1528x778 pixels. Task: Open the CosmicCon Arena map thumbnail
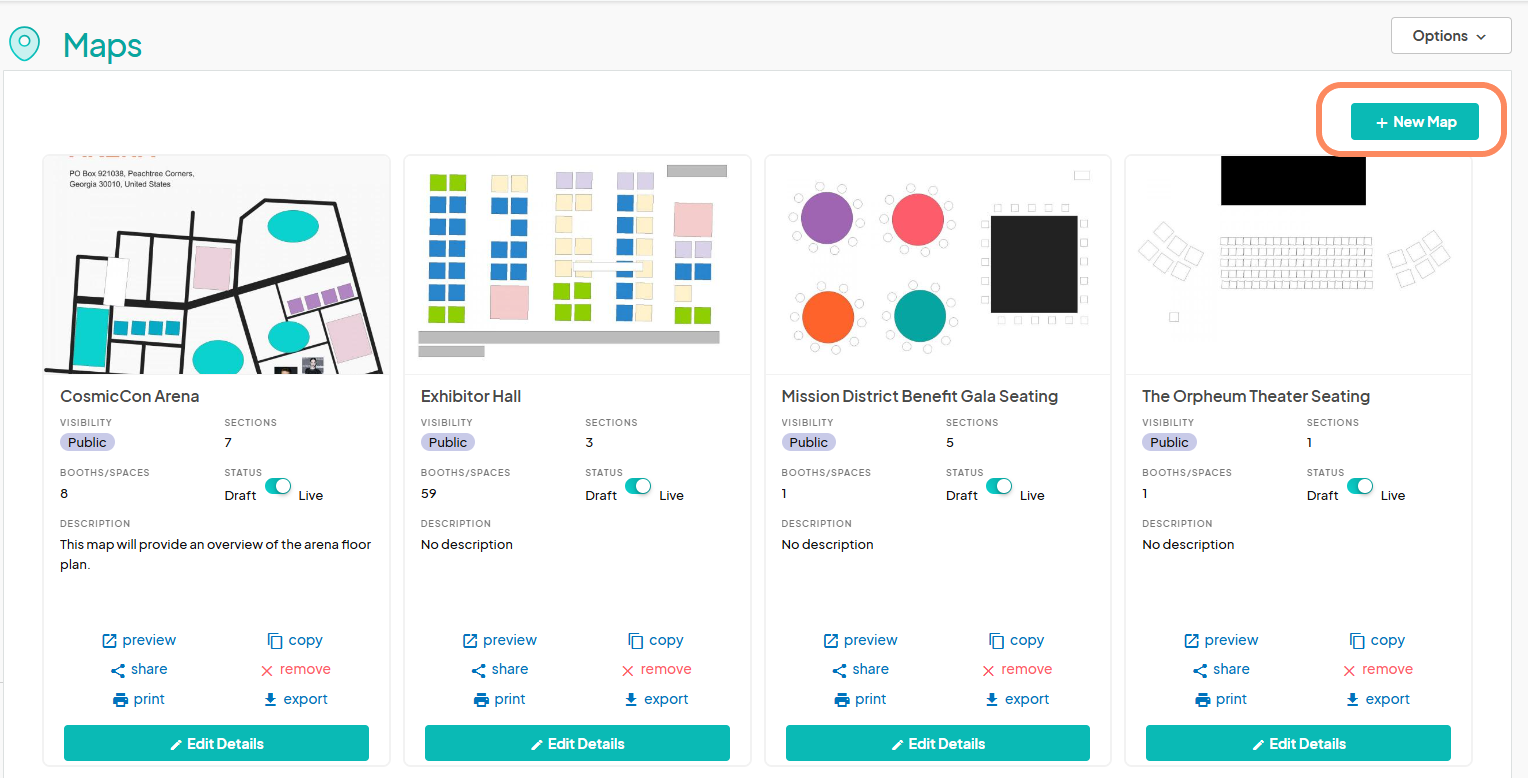pos(216,265)
